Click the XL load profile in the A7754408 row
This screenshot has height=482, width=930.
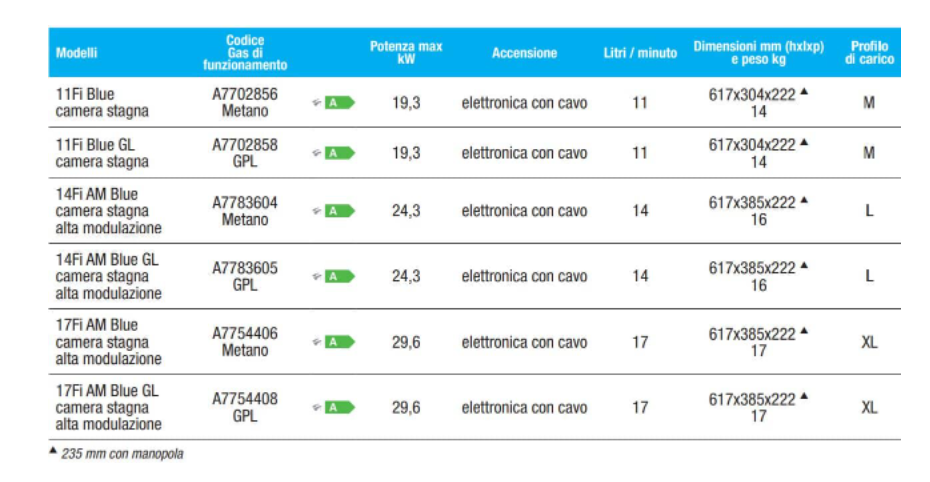(x=869, y=407)
